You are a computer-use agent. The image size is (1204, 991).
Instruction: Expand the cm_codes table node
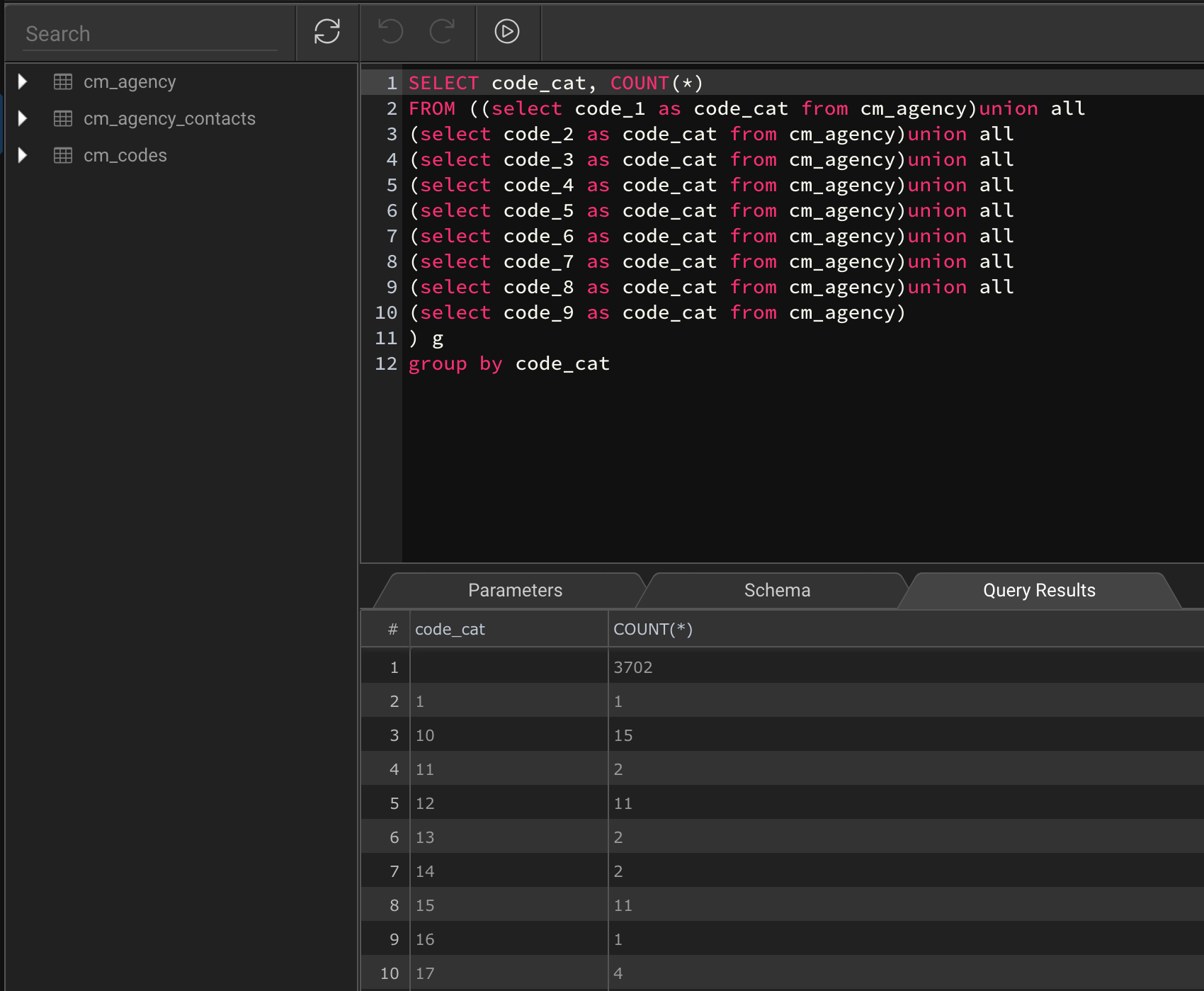[22, 155]
